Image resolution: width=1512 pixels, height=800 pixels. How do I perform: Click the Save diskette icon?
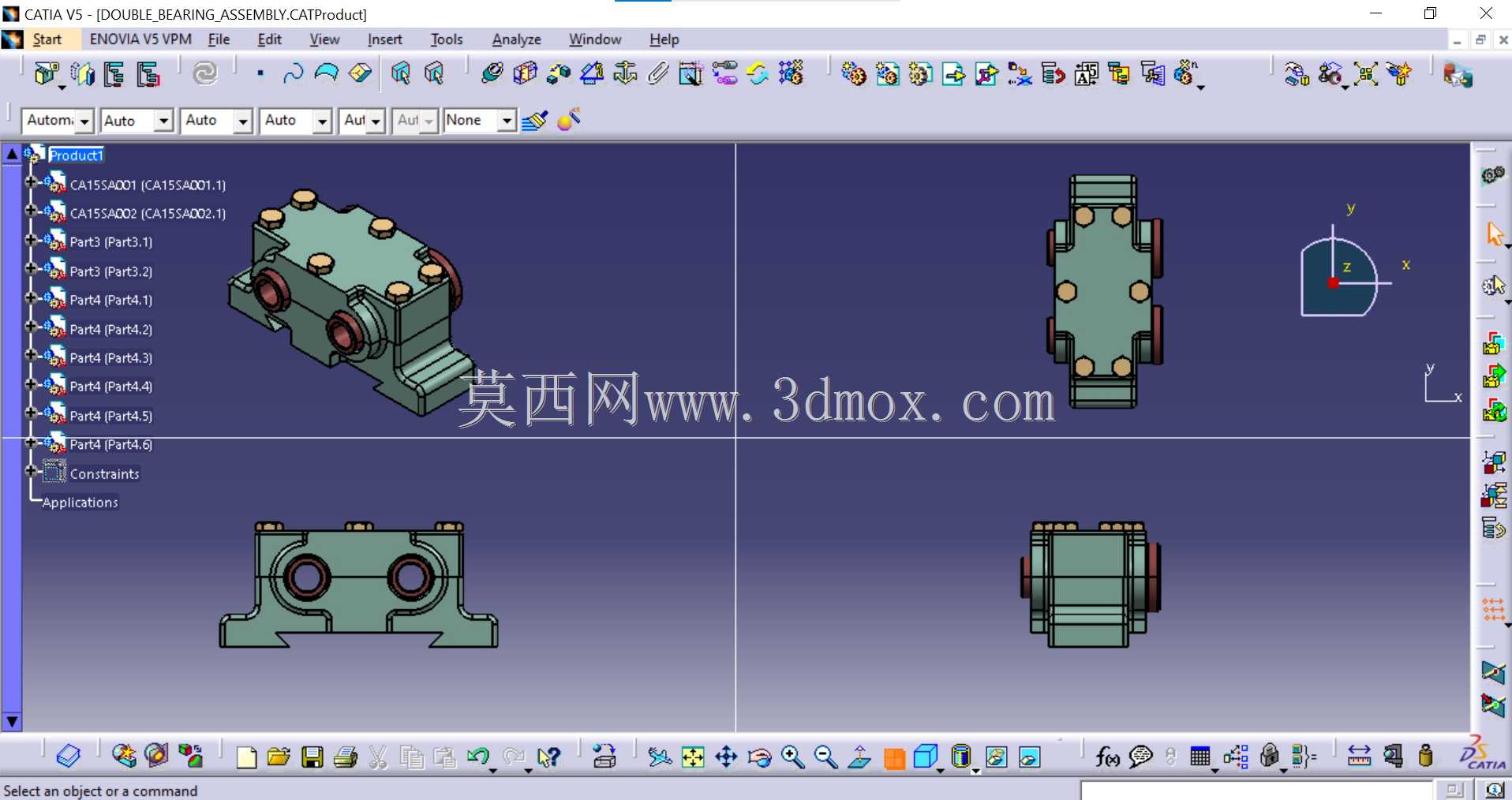tap(313, 757)
